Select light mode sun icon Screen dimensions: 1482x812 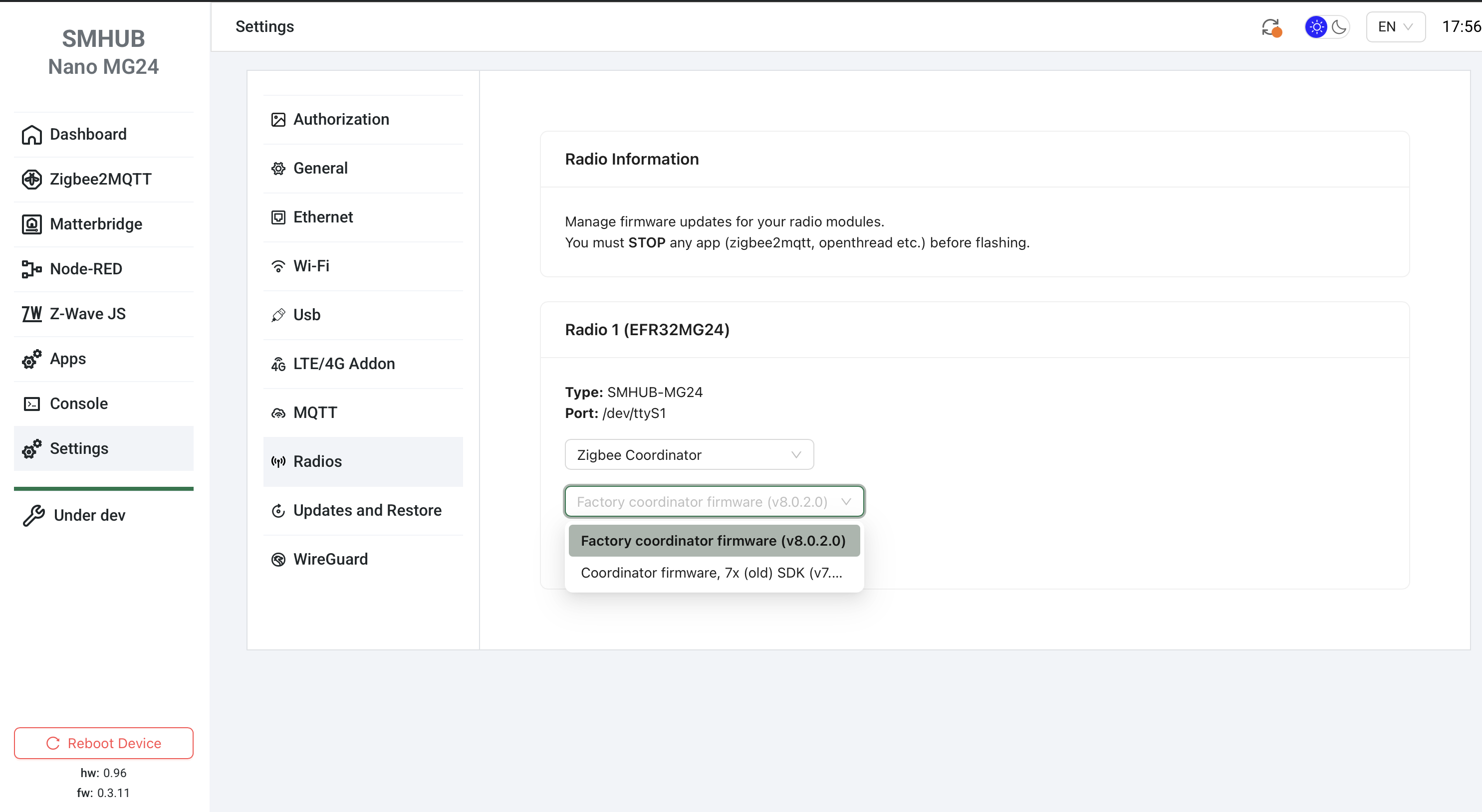point(1316,27)
